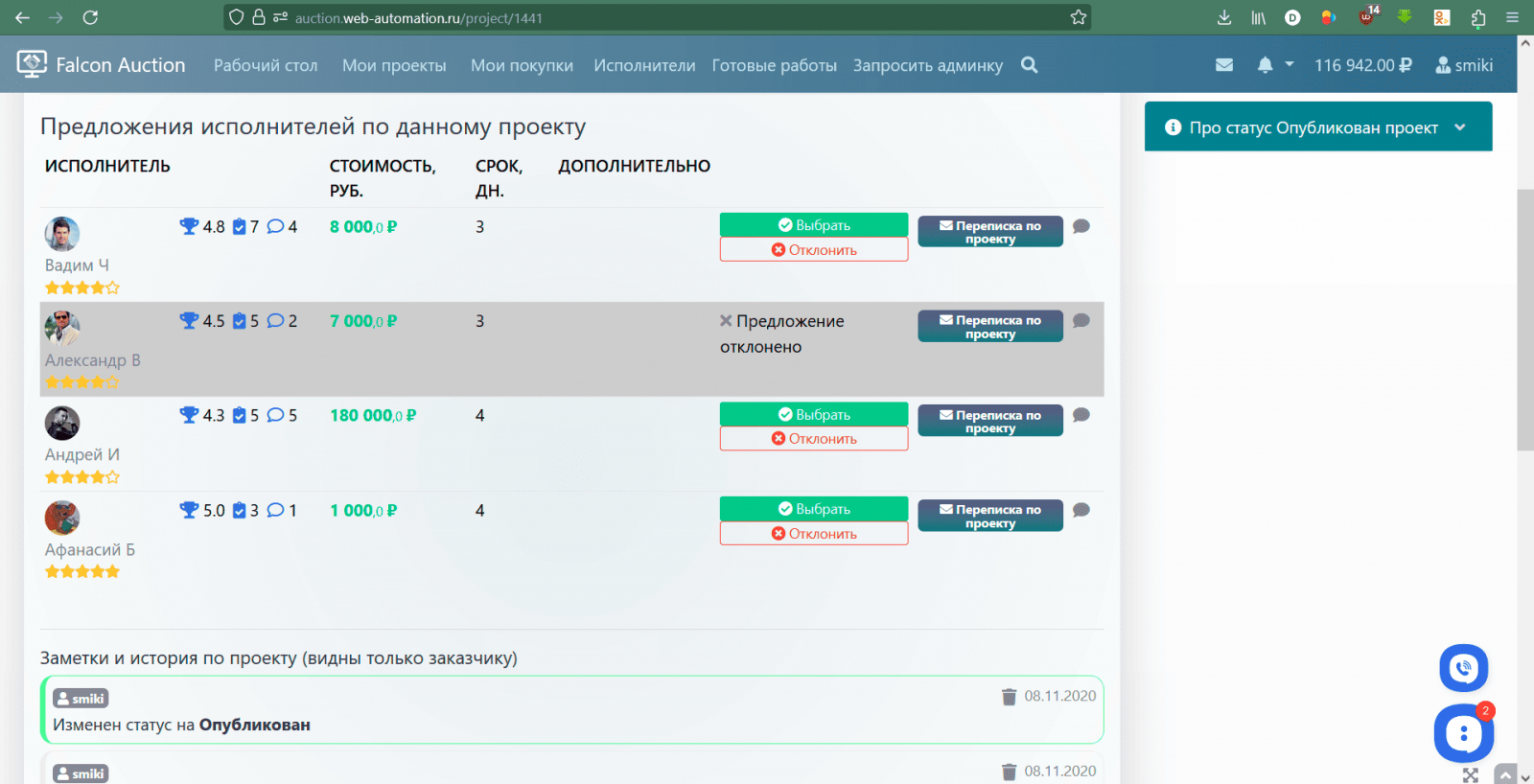Open chat bubble icon for Вадим Ч

click(x=1081, y=227)
